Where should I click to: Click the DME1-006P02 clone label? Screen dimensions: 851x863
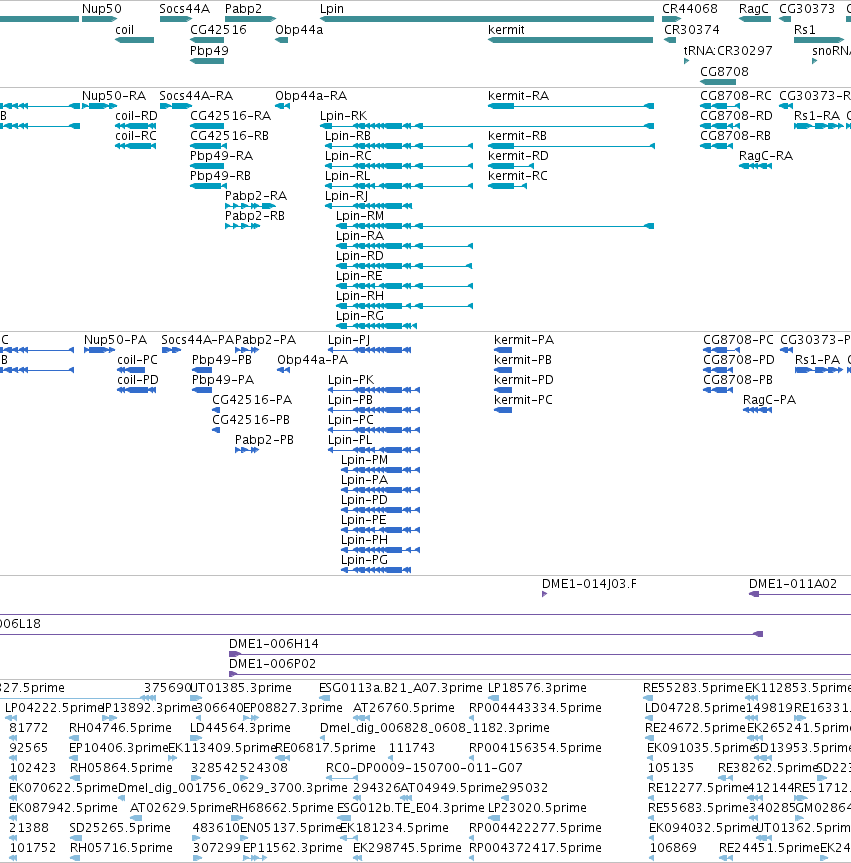point(272,664)
